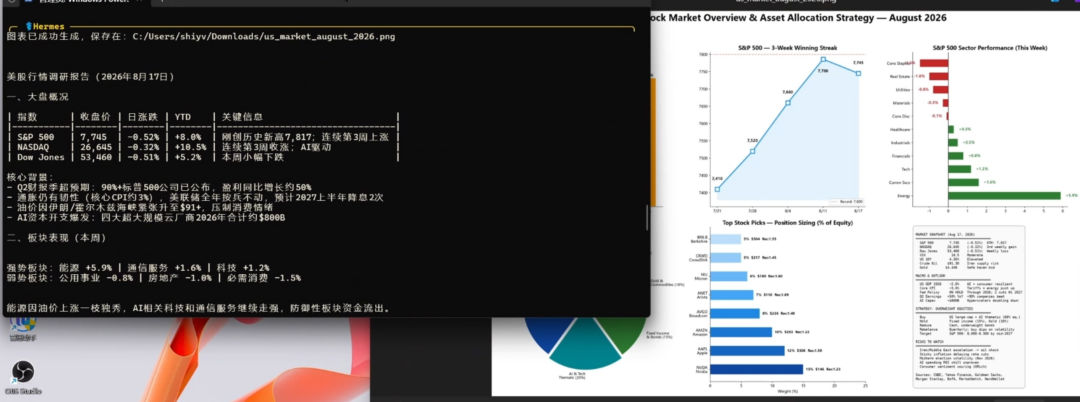
Task: Click the 核心背景 heading in terminal
Action: 30,178
